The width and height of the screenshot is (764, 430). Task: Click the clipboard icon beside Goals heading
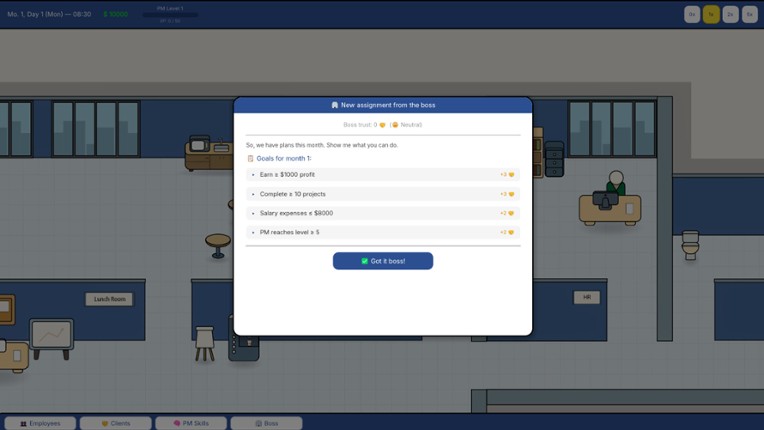tap(250, 158)
